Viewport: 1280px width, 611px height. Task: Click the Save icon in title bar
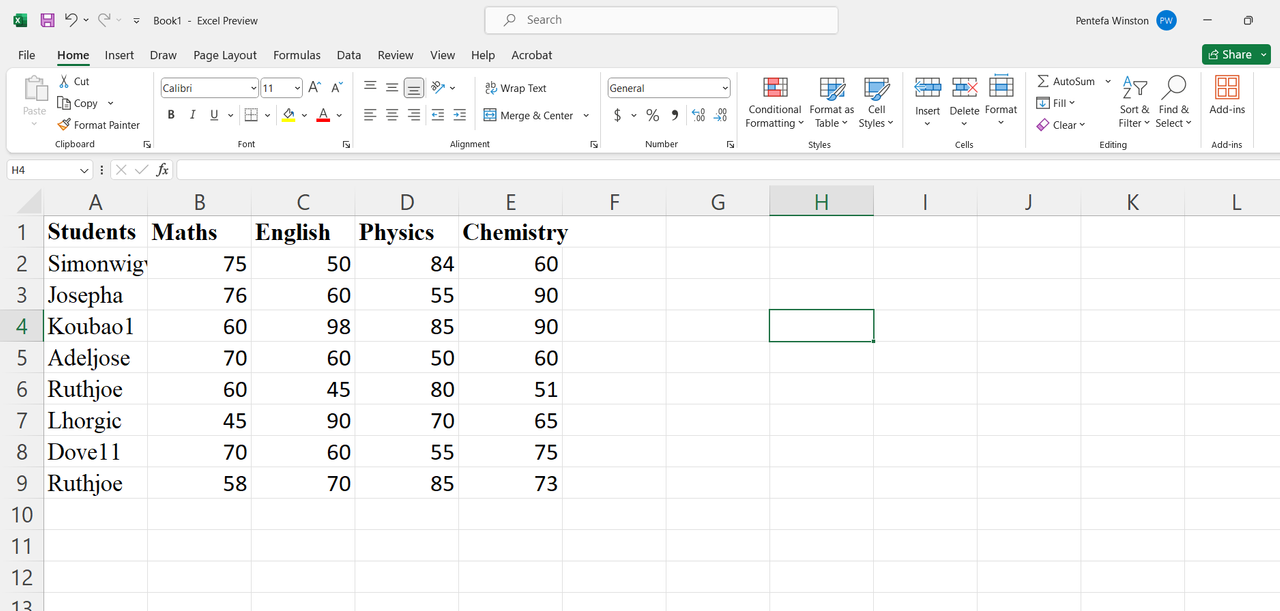coord(47,20)
